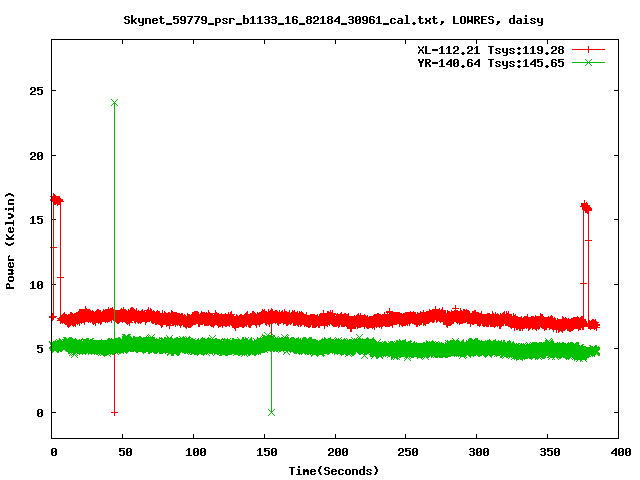The height and width of the screenshot is (480, 640).
Task: Click the x-axis tick label 200
Action: 338,452
